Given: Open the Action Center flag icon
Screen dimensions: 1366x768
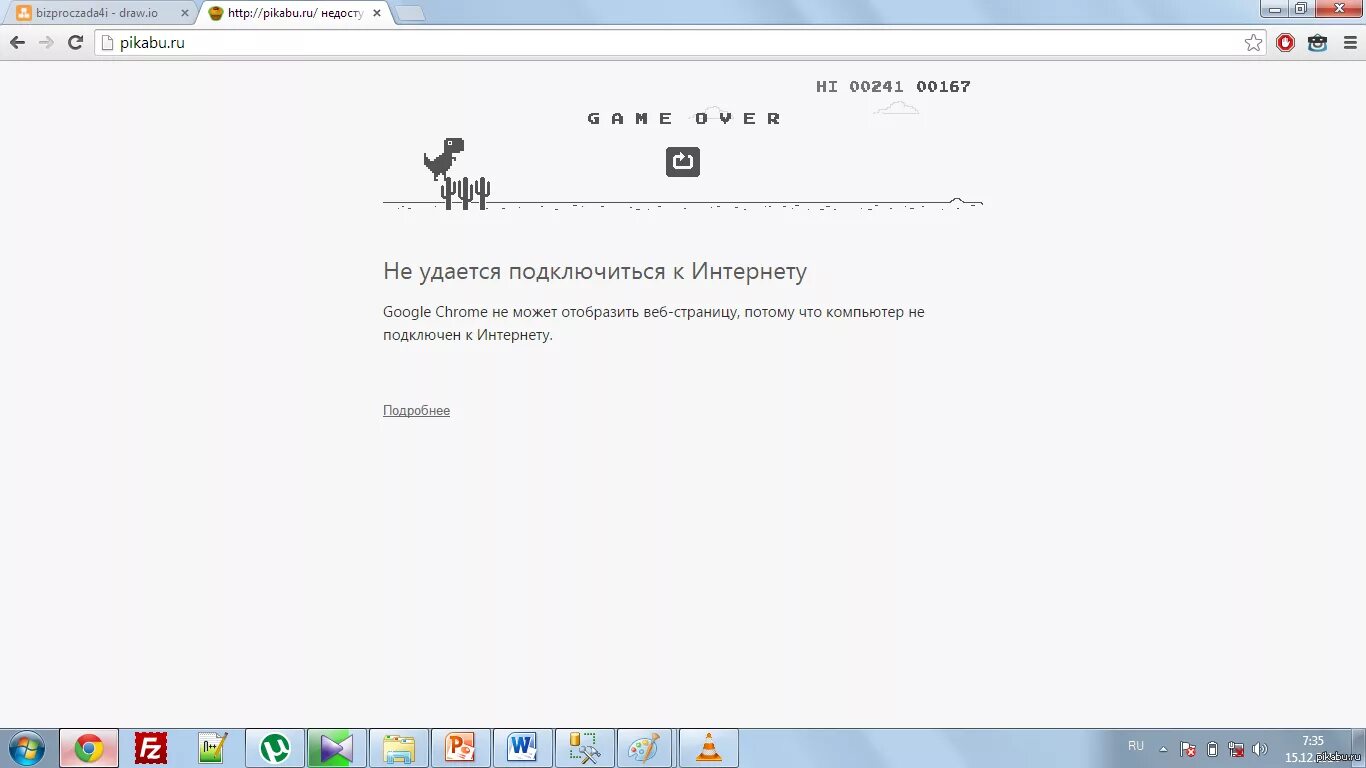Looking at the screenshot, I should click(x=1188, y=748).
